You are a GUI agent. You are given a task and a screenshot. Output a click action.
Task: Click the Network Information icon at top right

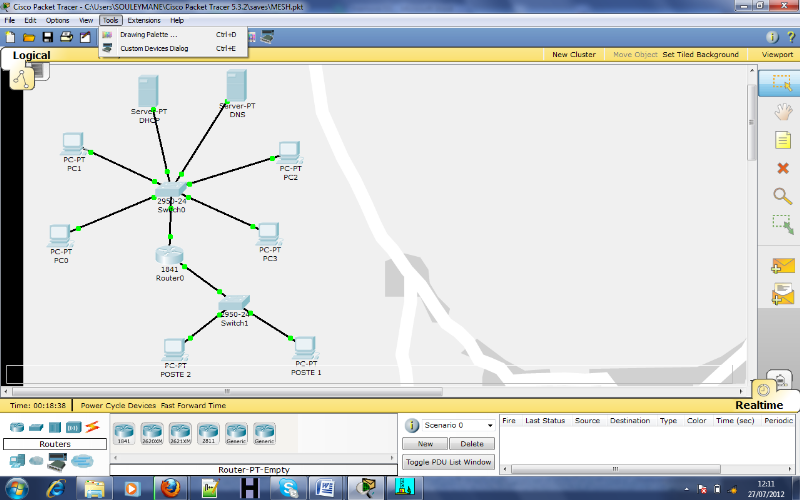(772, 37)
